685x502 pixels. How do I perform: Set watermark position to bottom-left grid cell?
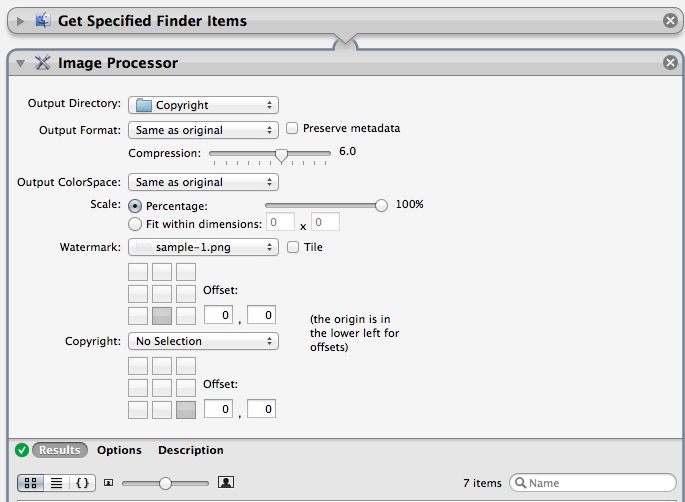[x=138, y=316]
